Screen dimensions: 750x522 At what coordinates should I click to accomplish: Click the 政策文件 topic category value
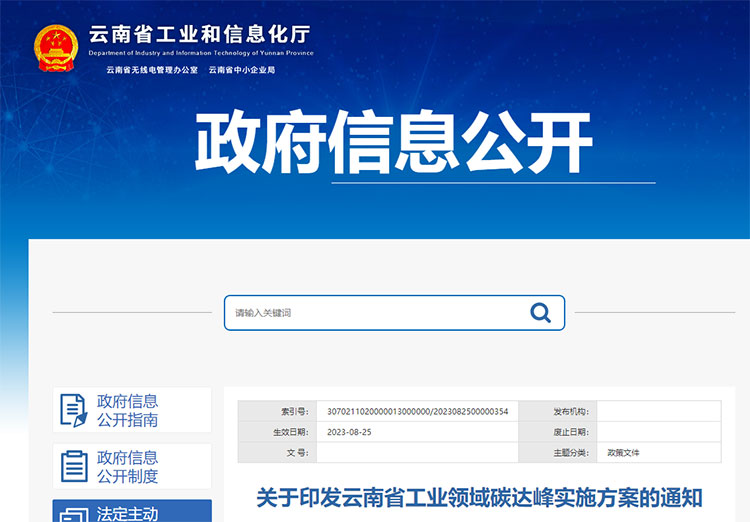pyautogui.click(x=623, y=452)
